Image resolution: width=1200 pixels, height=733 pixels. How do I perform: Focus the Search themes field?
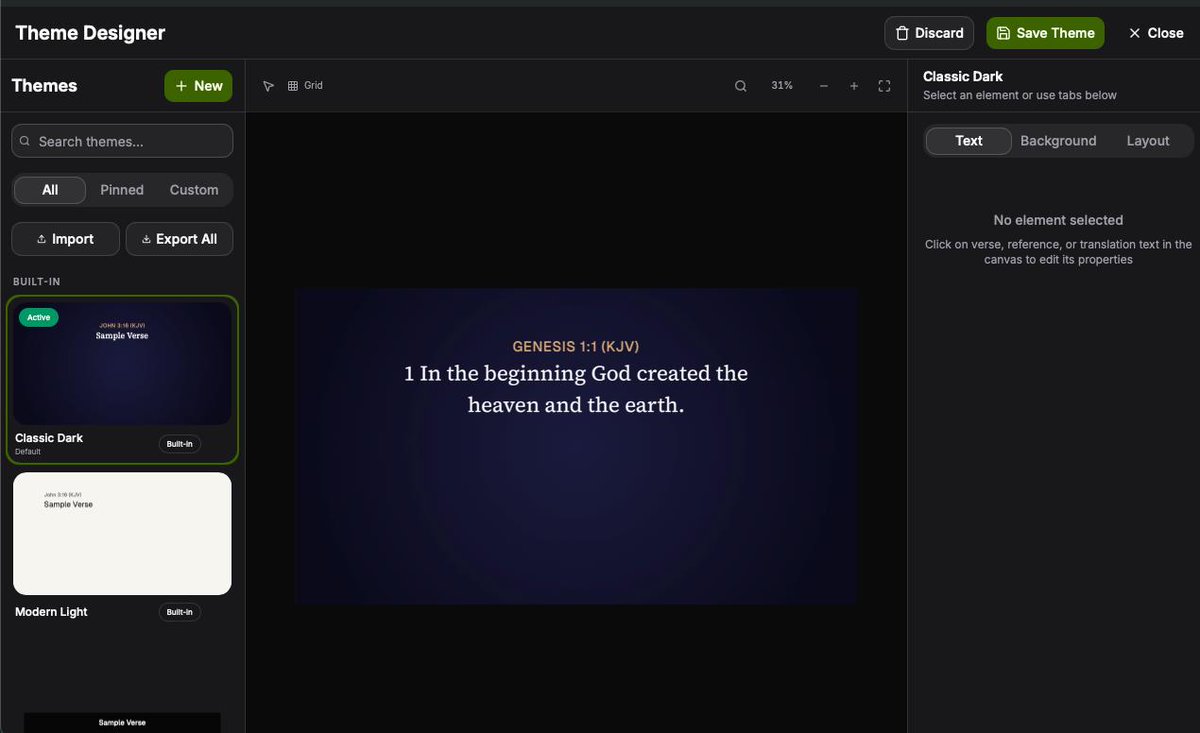click(x=122, y=141)
